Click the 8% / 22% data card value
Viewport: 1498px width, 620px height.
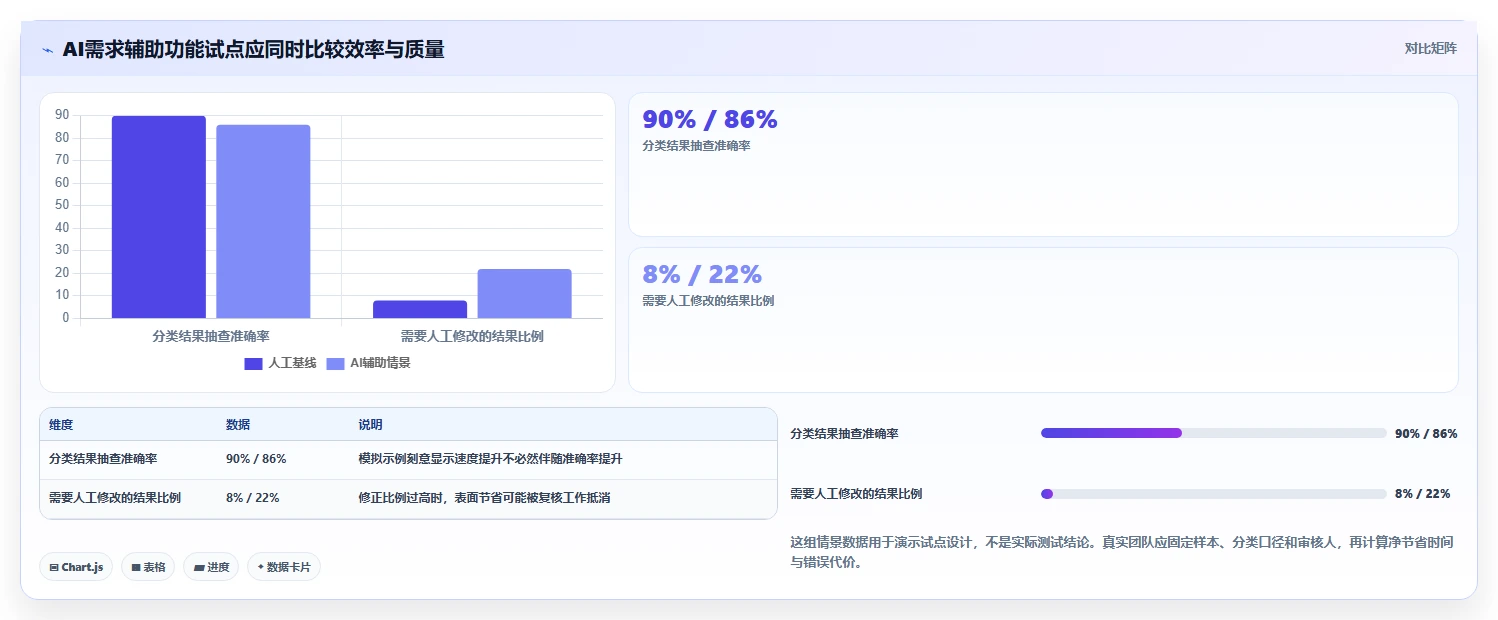(702, 274)
